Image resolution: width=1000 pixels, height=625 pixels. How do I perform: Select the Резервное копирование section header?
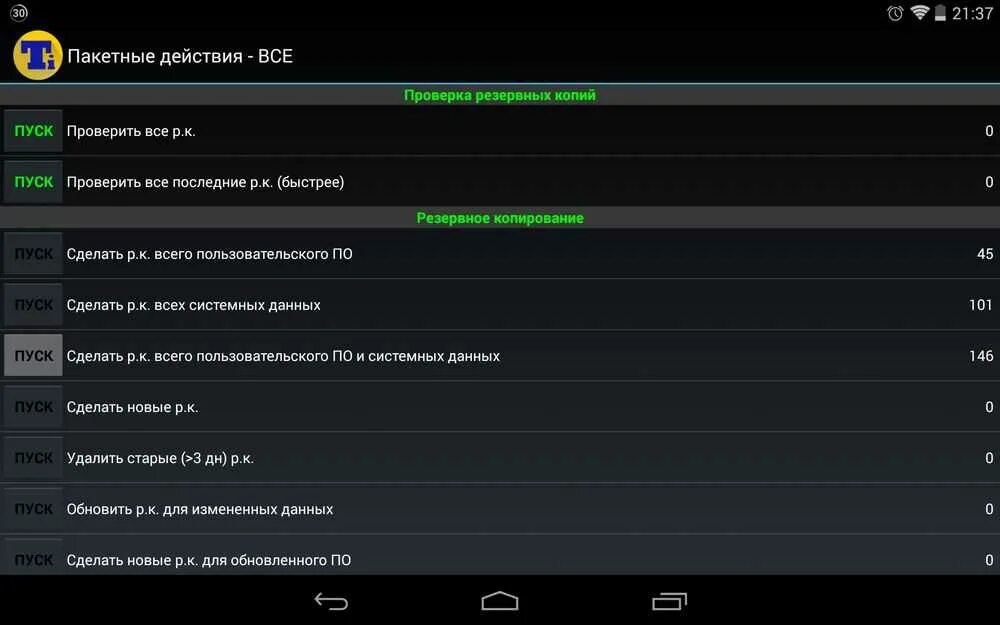[x=500, y=218]
